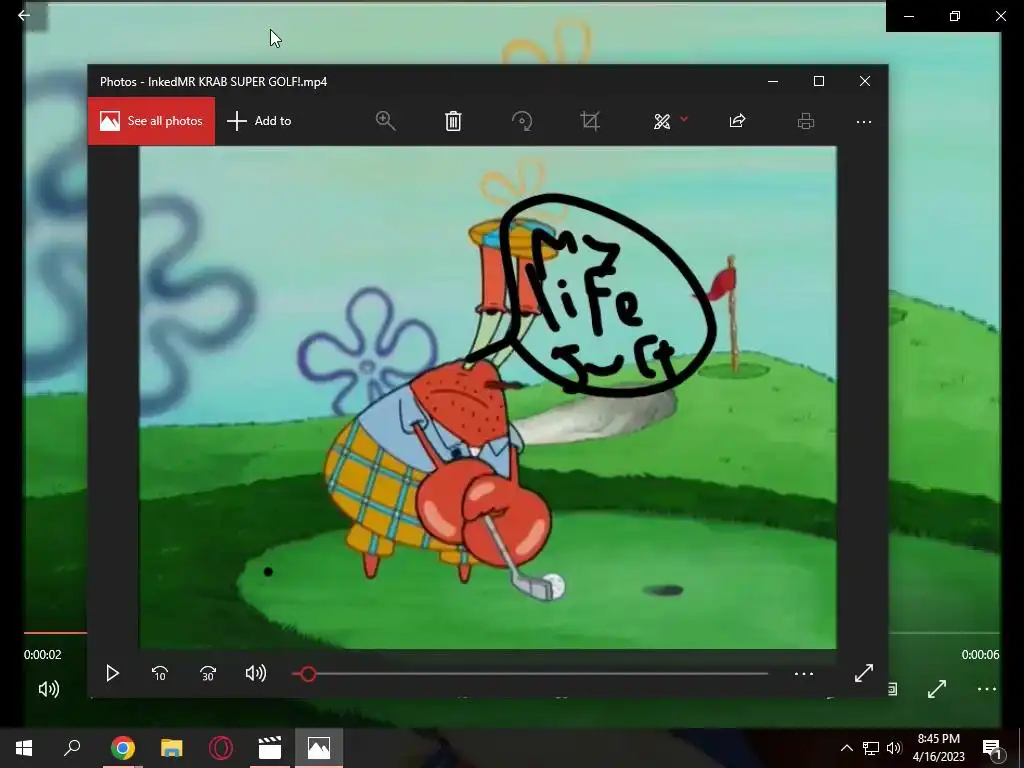The width and height of the screenshot is (1024, 768).
Task: Expand Edit & Create dropdown arrow
Action: (x=684, y=119)
